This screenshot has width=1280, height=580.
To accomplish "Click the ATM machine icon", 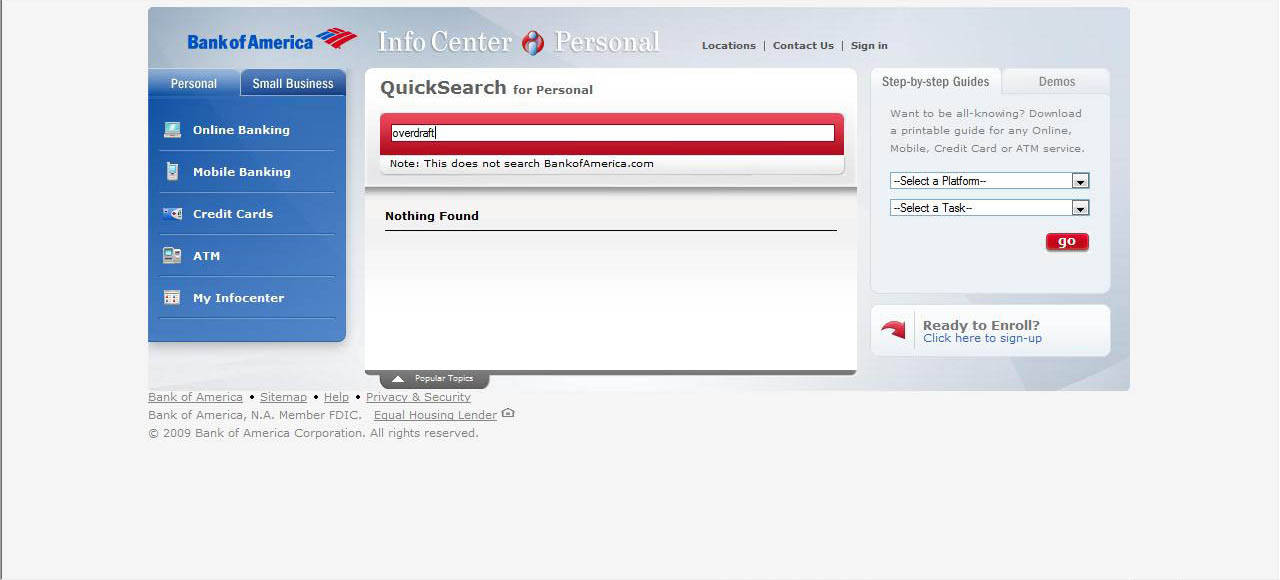I will coord(172,256).
